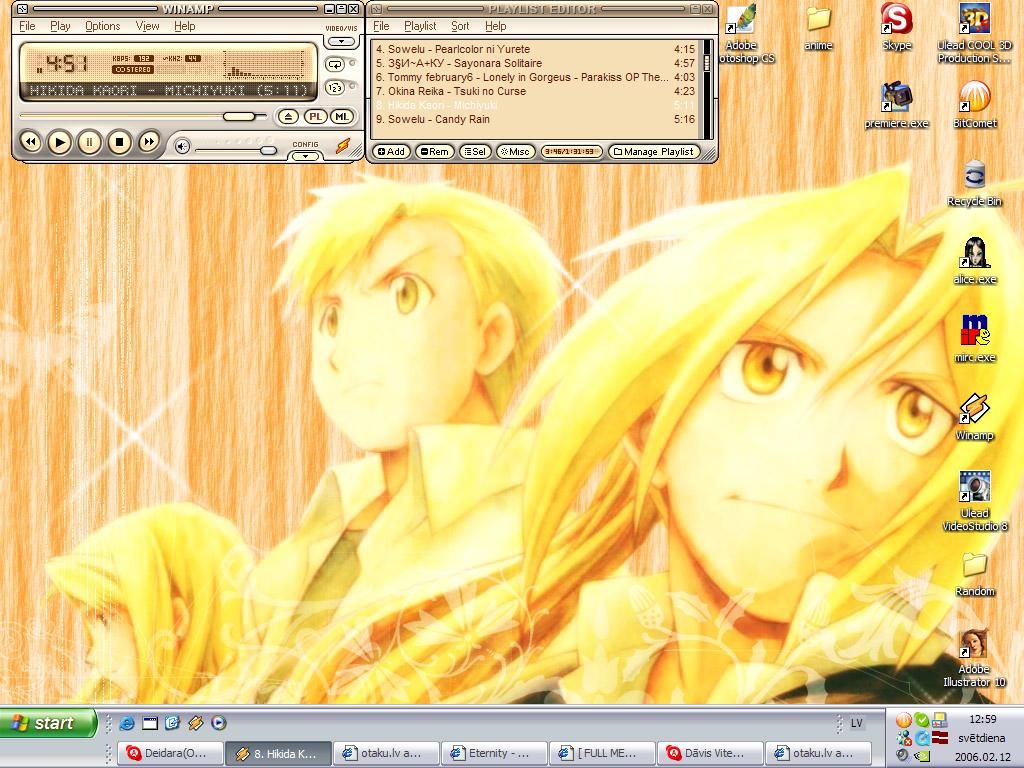The height and width of the screenshot is (768, 1024).
Task: Select the Adobe Photoshop CS desktop shortcut
Action: coord(741,34)
